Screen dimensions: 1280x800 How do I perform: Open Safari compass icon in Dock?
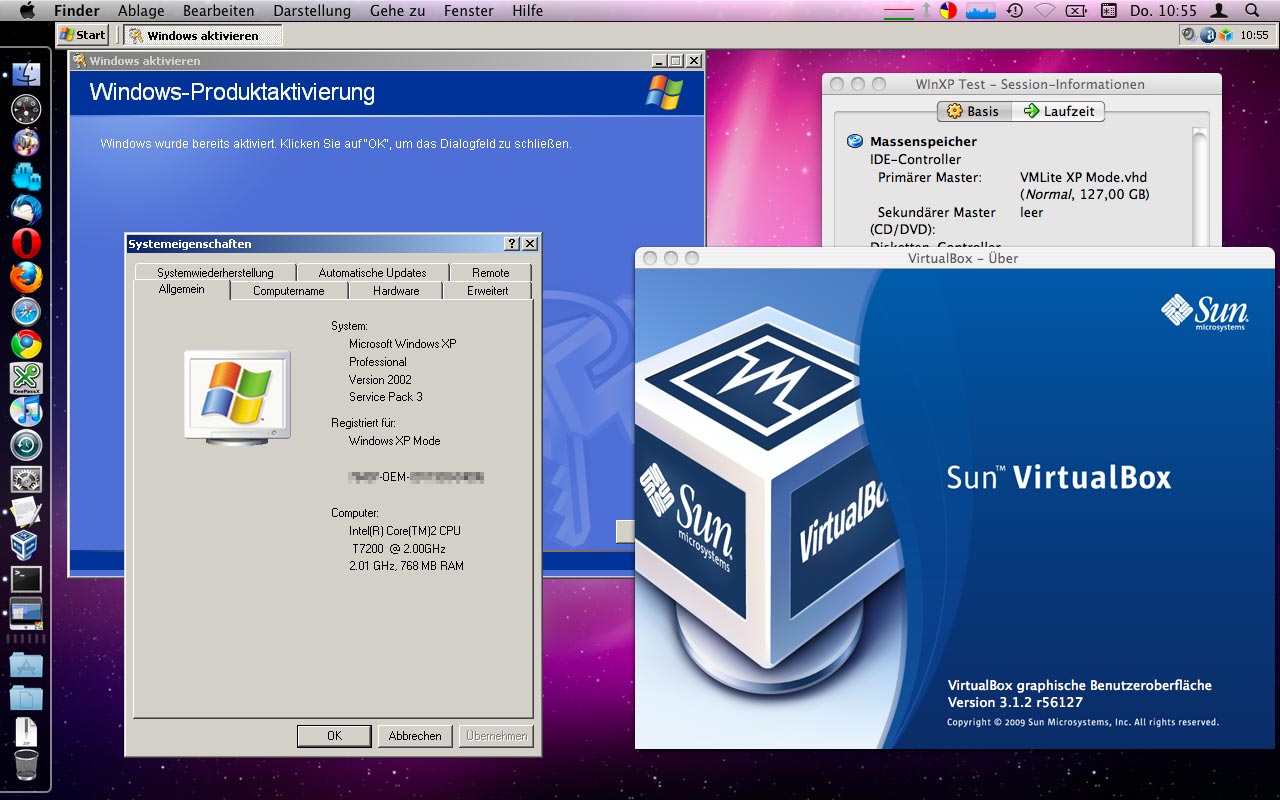point(26,311)
